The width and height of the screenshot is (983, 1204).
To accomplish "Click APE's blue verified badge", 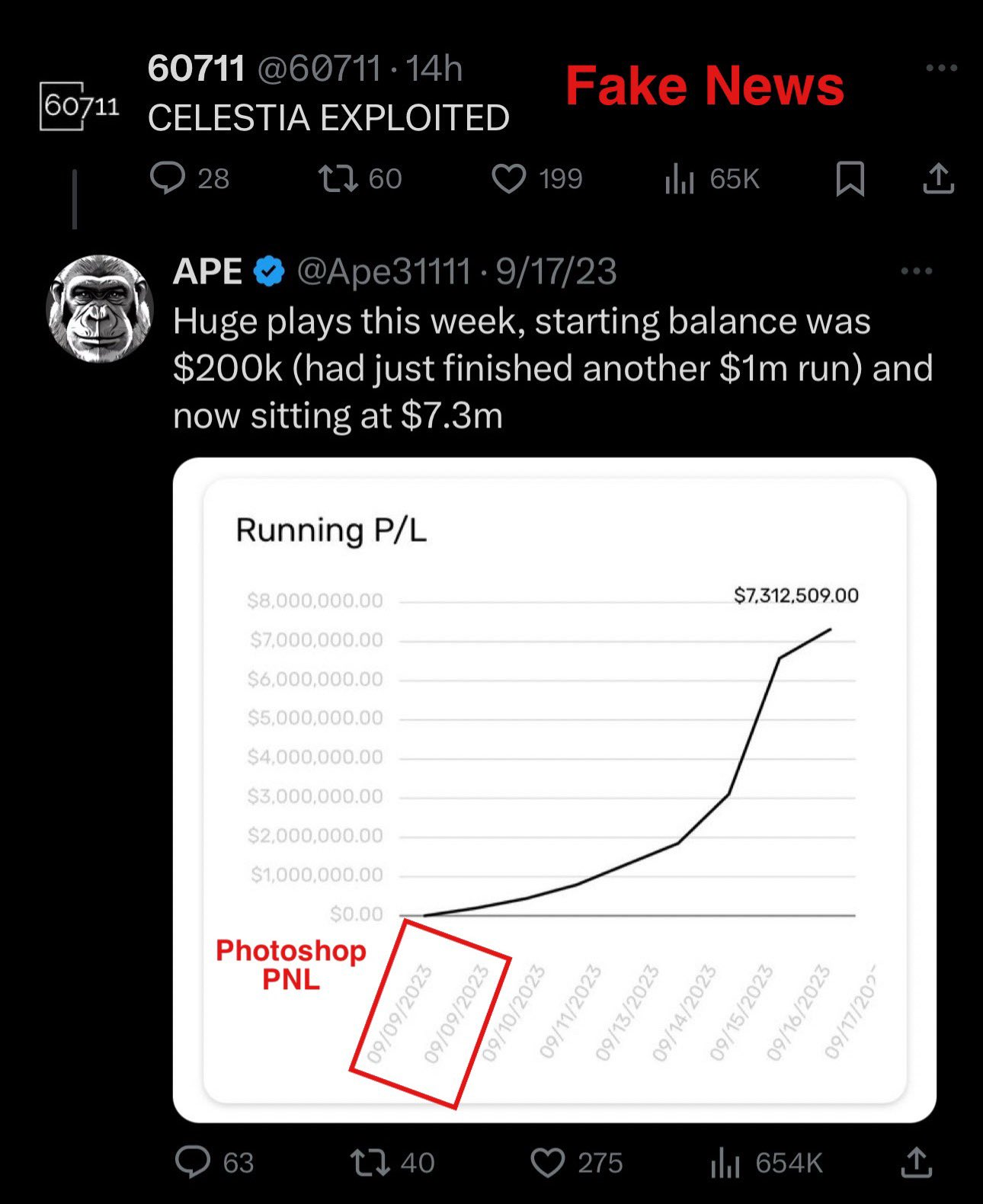I will [269, 271].
